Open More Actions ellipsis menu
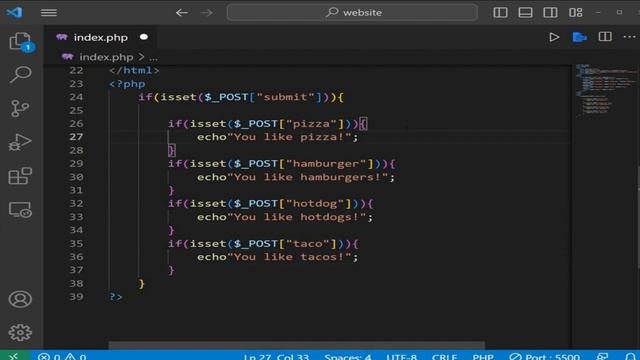 pos(629,37)
